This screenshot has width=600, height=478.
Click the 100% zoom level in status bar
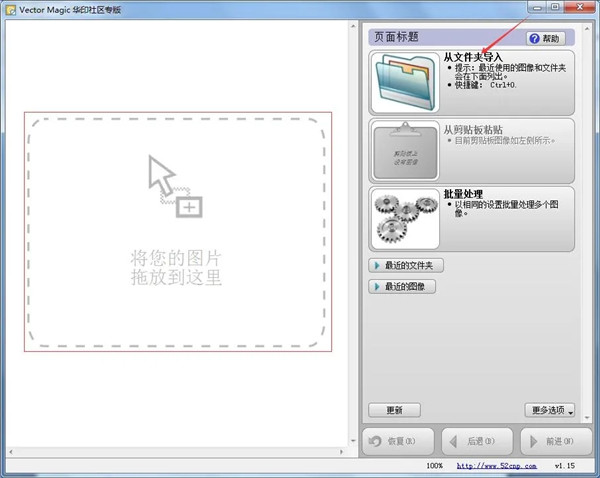pos(434,466)
